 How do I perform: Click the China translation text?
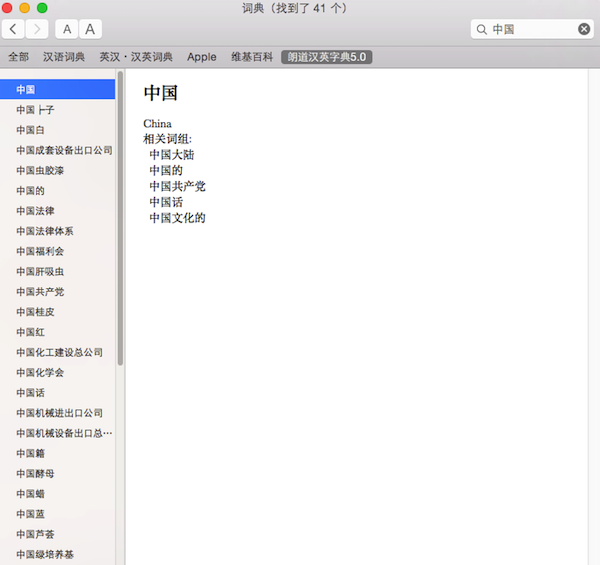pyautogui.click(x=157, y=124)
